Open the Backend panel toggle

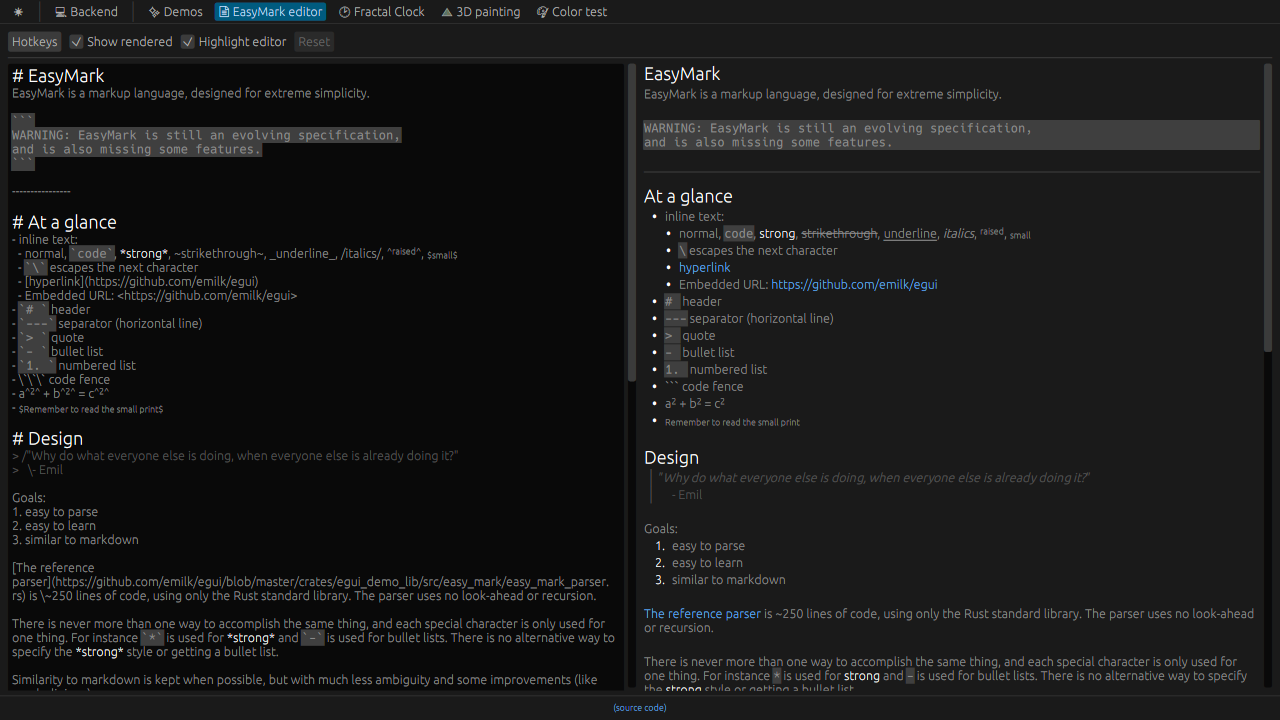[86, 12]
